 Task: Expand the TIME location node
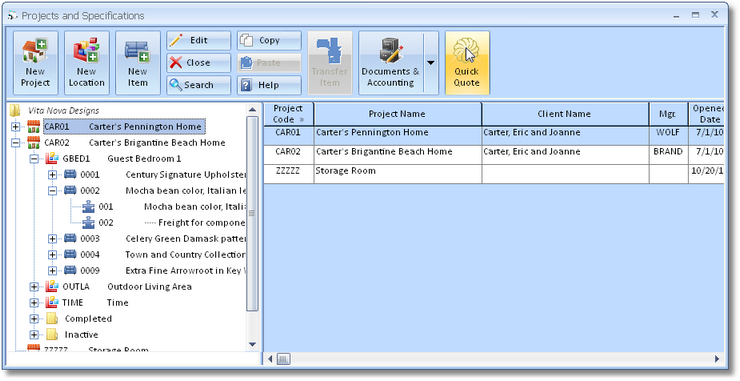click(x=34, y=303)
